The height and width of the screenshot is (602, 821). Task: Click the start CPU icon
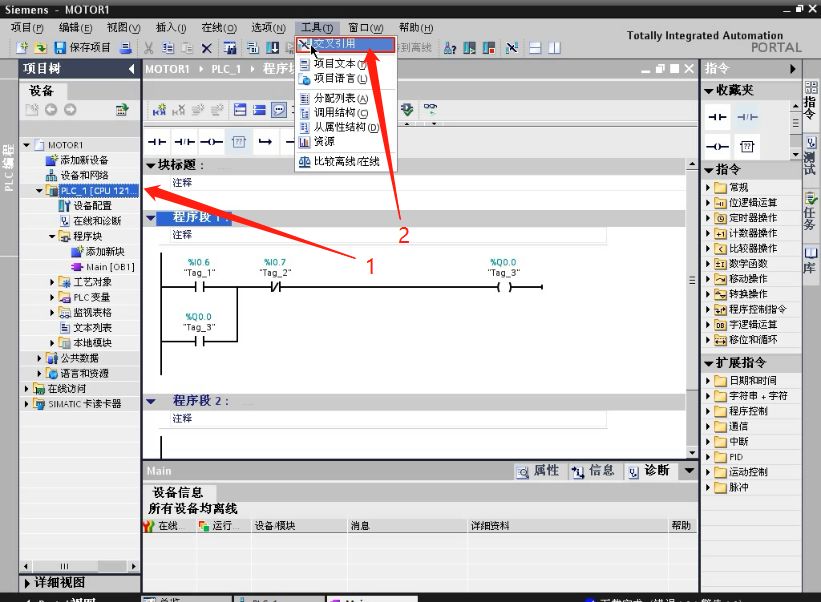pyautogui.click(x=470, y=48)
